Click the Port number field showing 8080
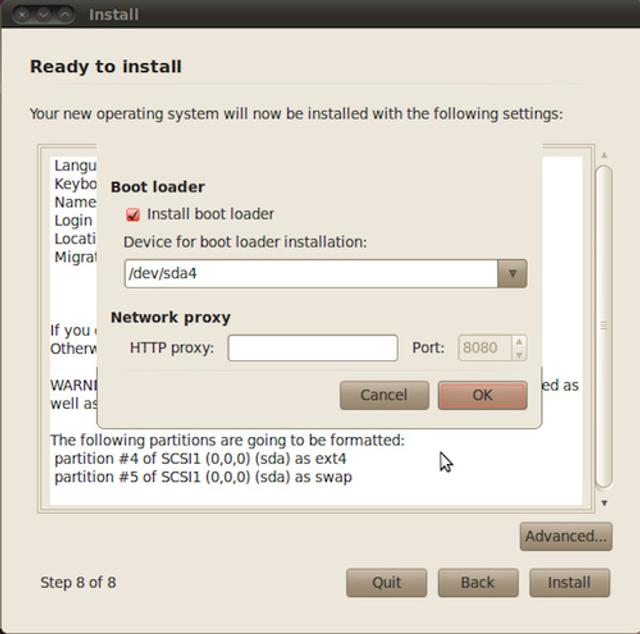640x634 pixels. (484, 348)
